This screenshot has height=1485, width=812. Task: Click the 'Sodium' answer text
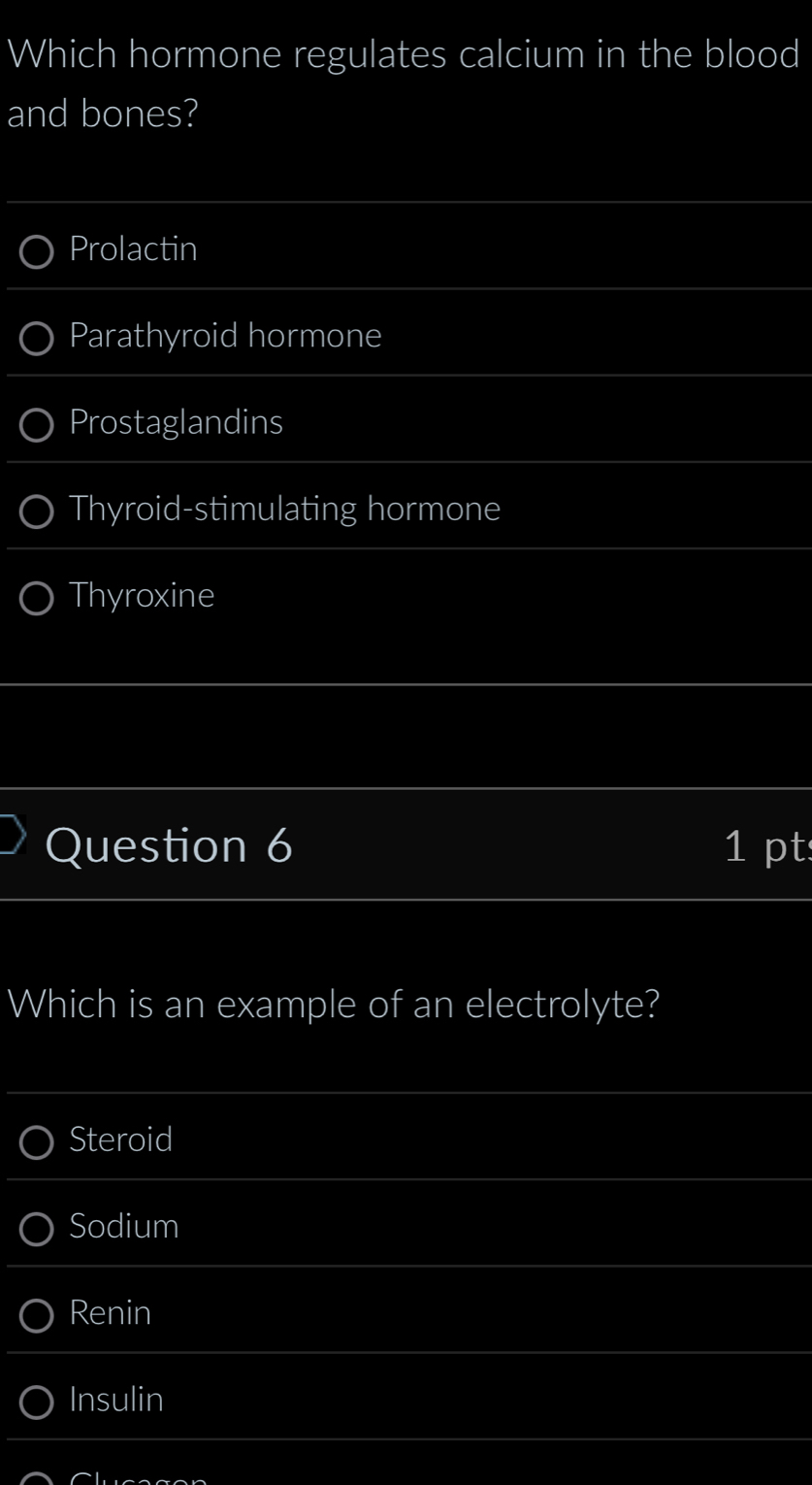tap(124, 1227)
